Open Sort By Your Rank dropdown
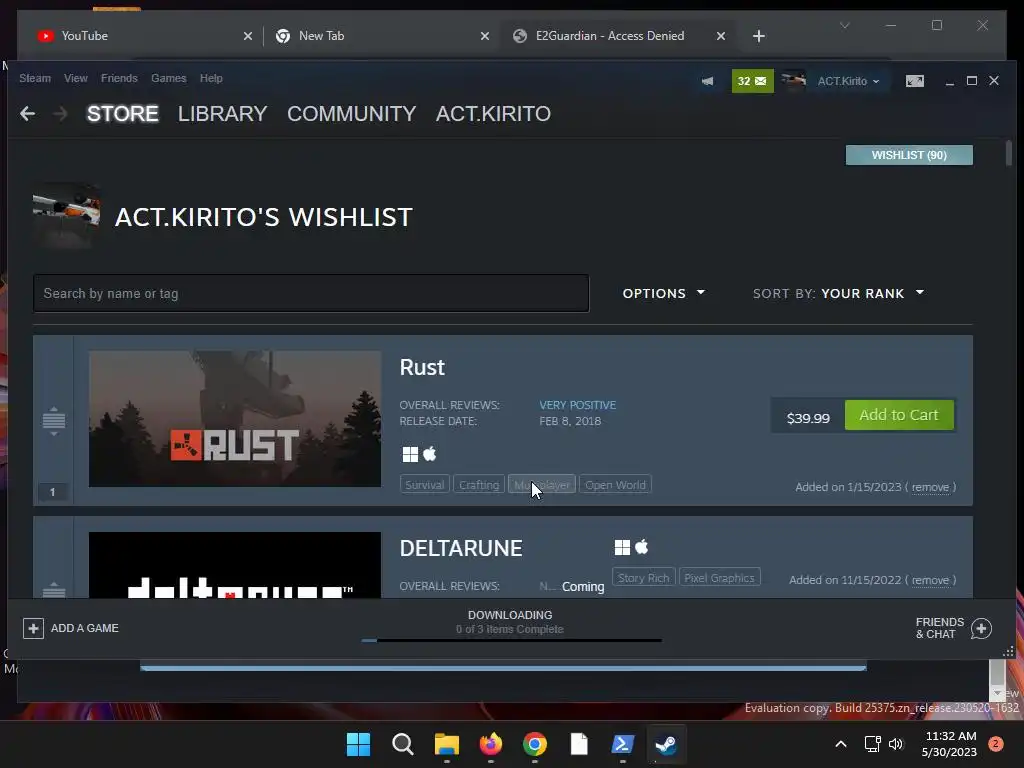Screen dimensions: 1024x768 click(839, 293)
